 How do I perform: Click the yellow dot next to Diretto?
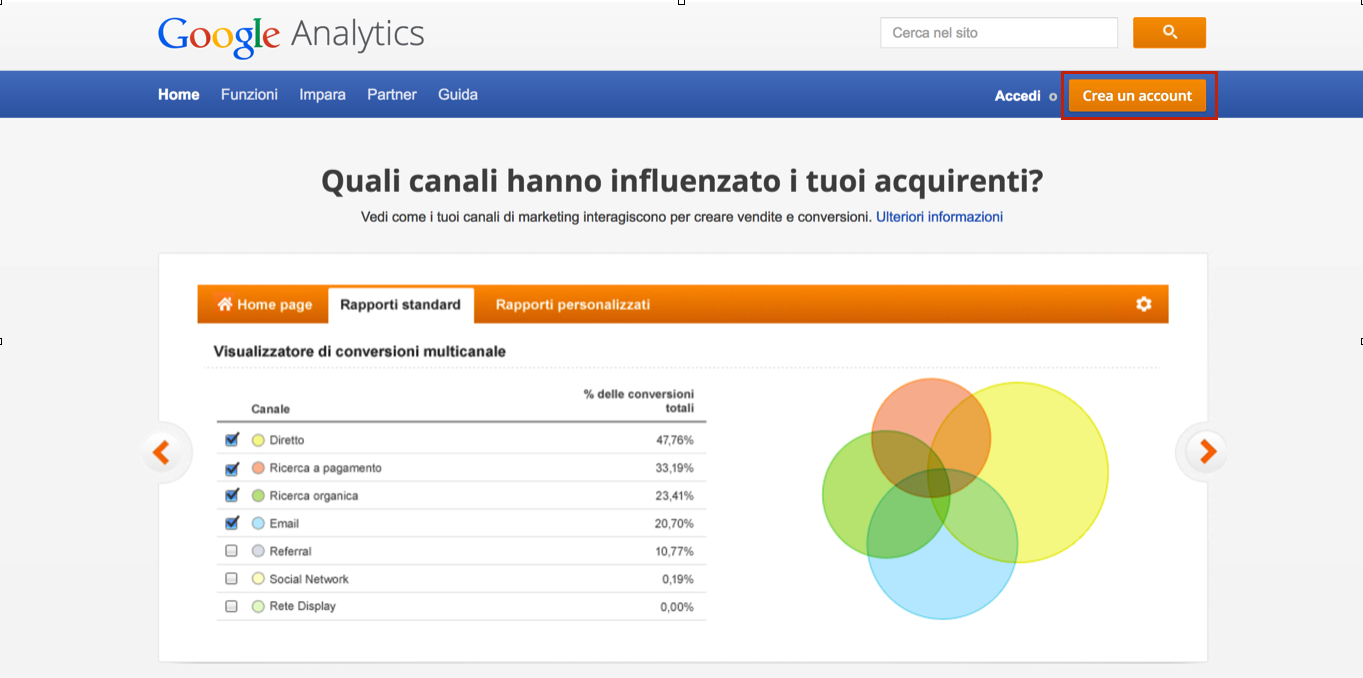(x=258, y=440)
